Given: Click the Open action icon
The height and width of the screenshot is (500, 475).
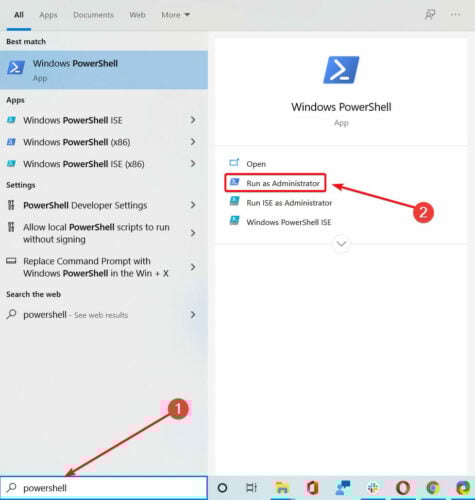Looking at the screenshot, I should (x=234, y=163).
